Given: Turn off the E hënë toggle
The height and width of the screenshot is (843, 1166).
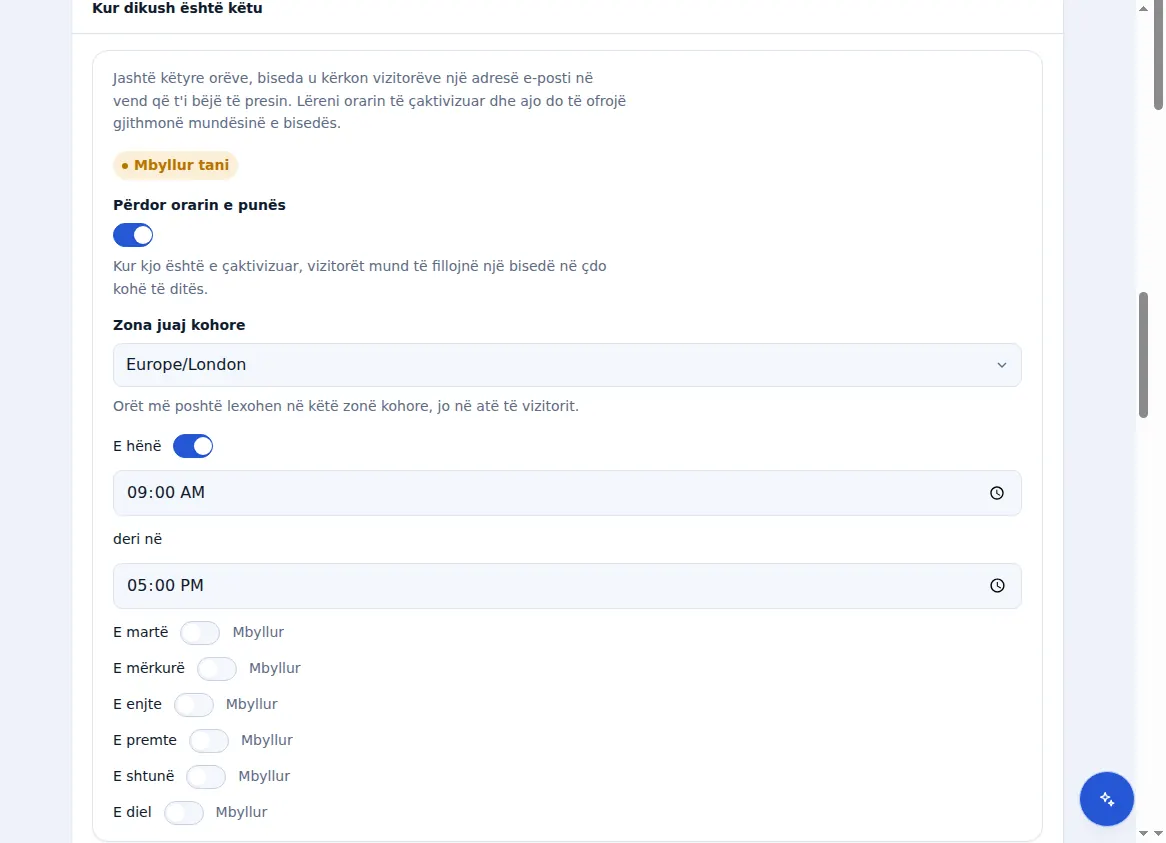Looking at the screenshot, I should 193,446.
